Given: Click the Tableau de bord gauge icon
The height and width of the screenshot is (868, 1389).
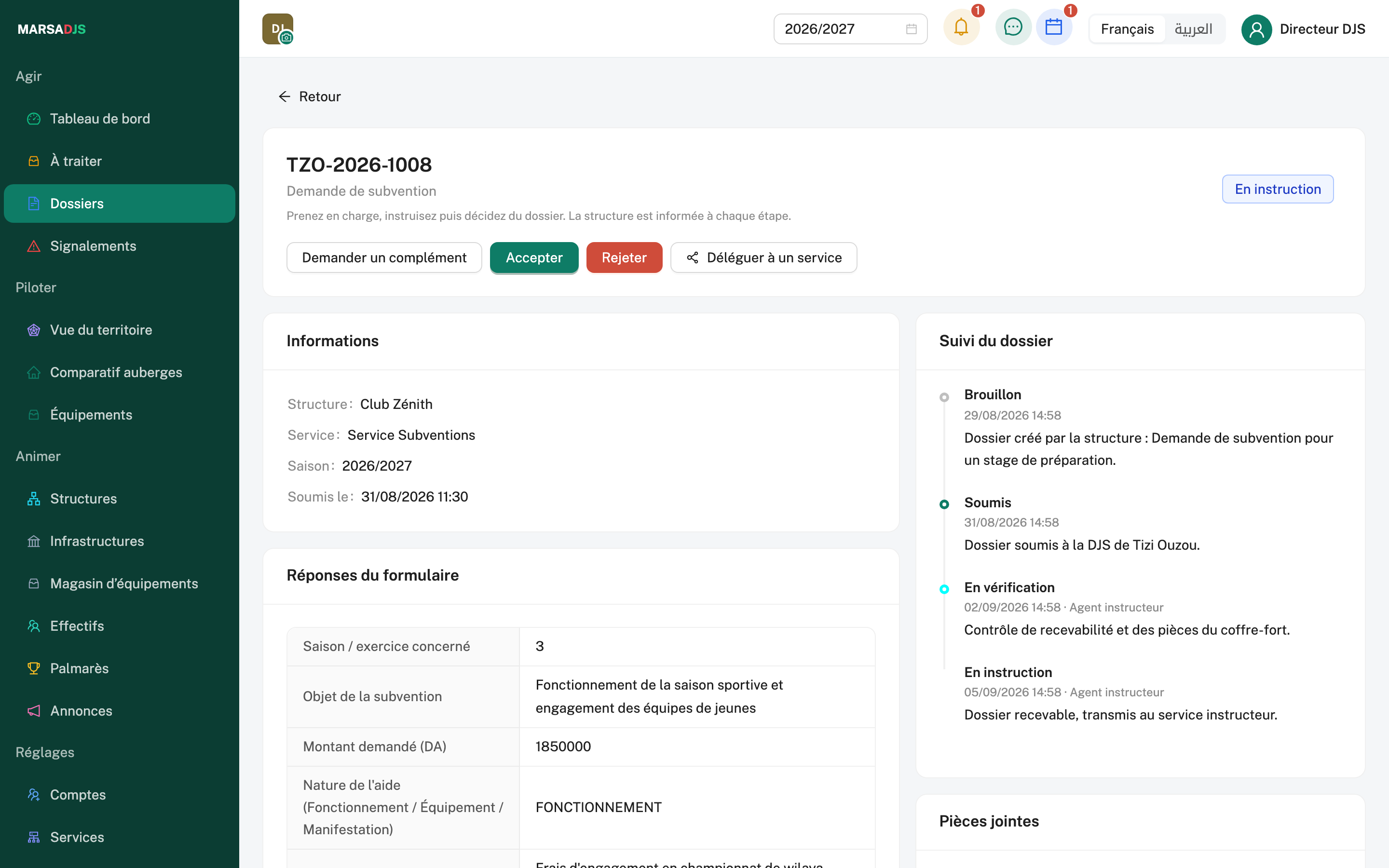Looking at the screenshot, I should [x=34, y=119].
